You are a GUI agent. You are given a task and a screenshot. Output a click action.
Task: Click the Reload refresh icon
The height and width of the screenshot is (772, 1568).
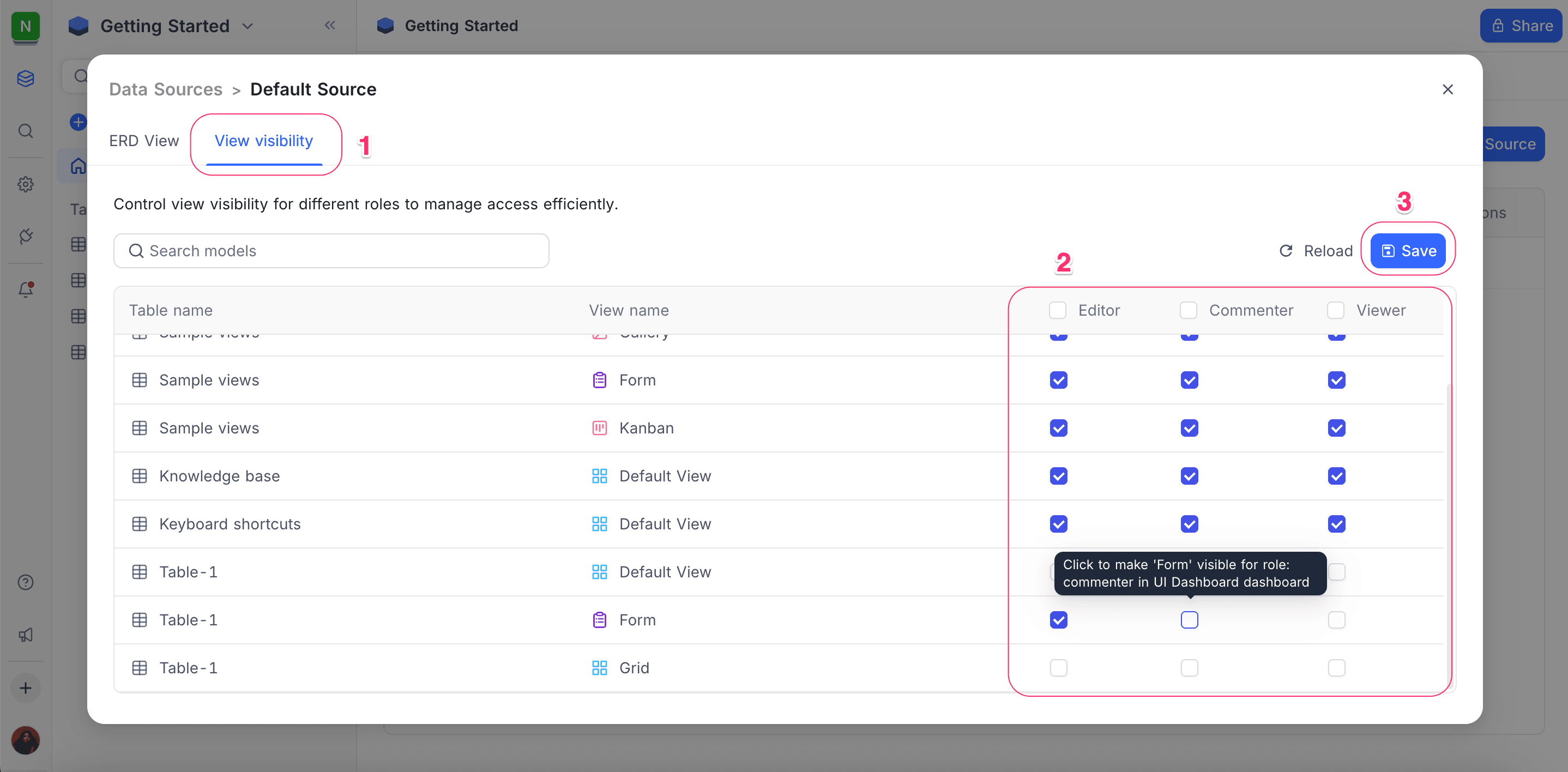coord(1286,251)
